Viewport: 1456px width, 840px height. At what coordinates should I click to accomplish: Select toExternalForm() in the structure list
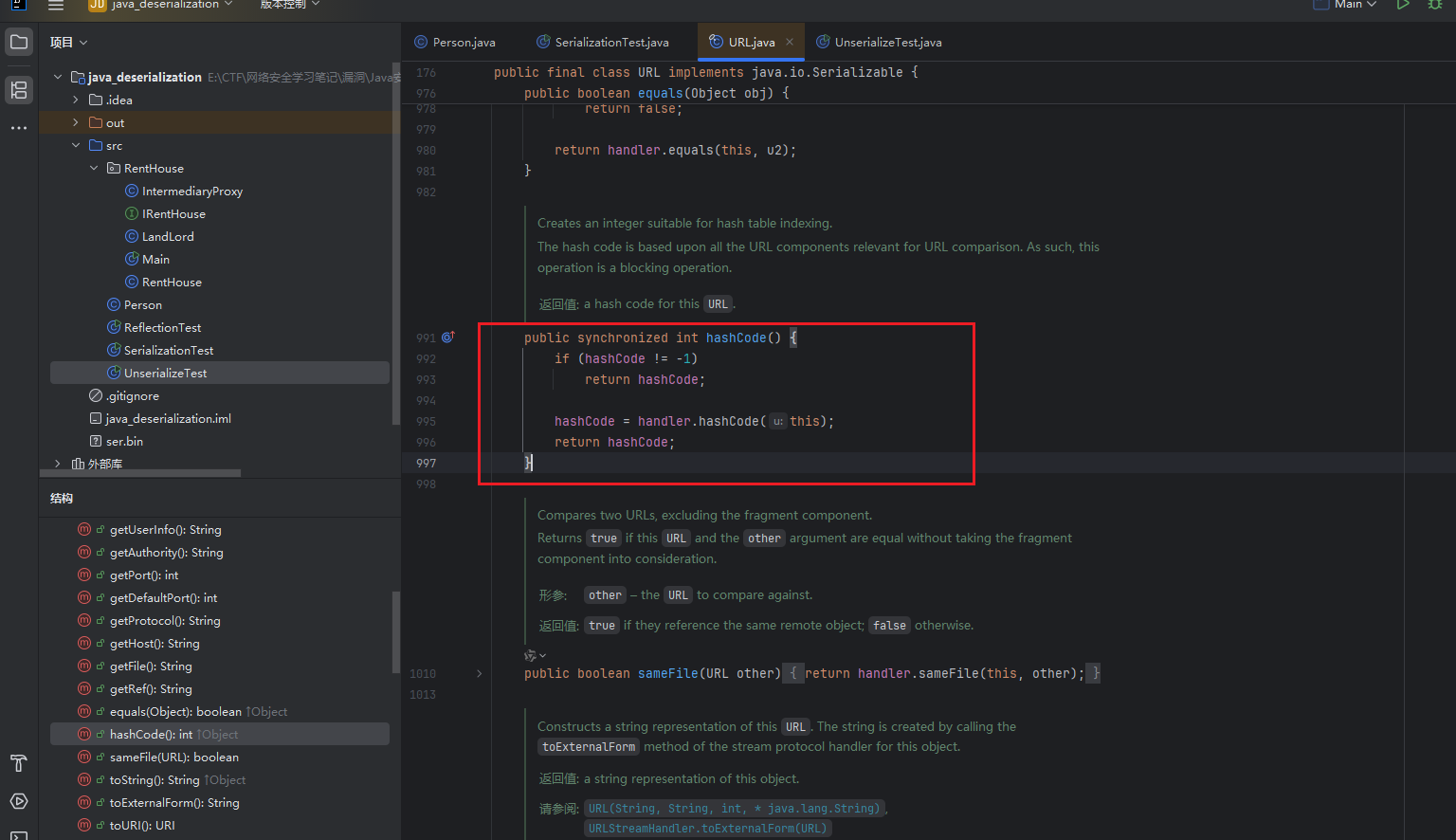174,803
